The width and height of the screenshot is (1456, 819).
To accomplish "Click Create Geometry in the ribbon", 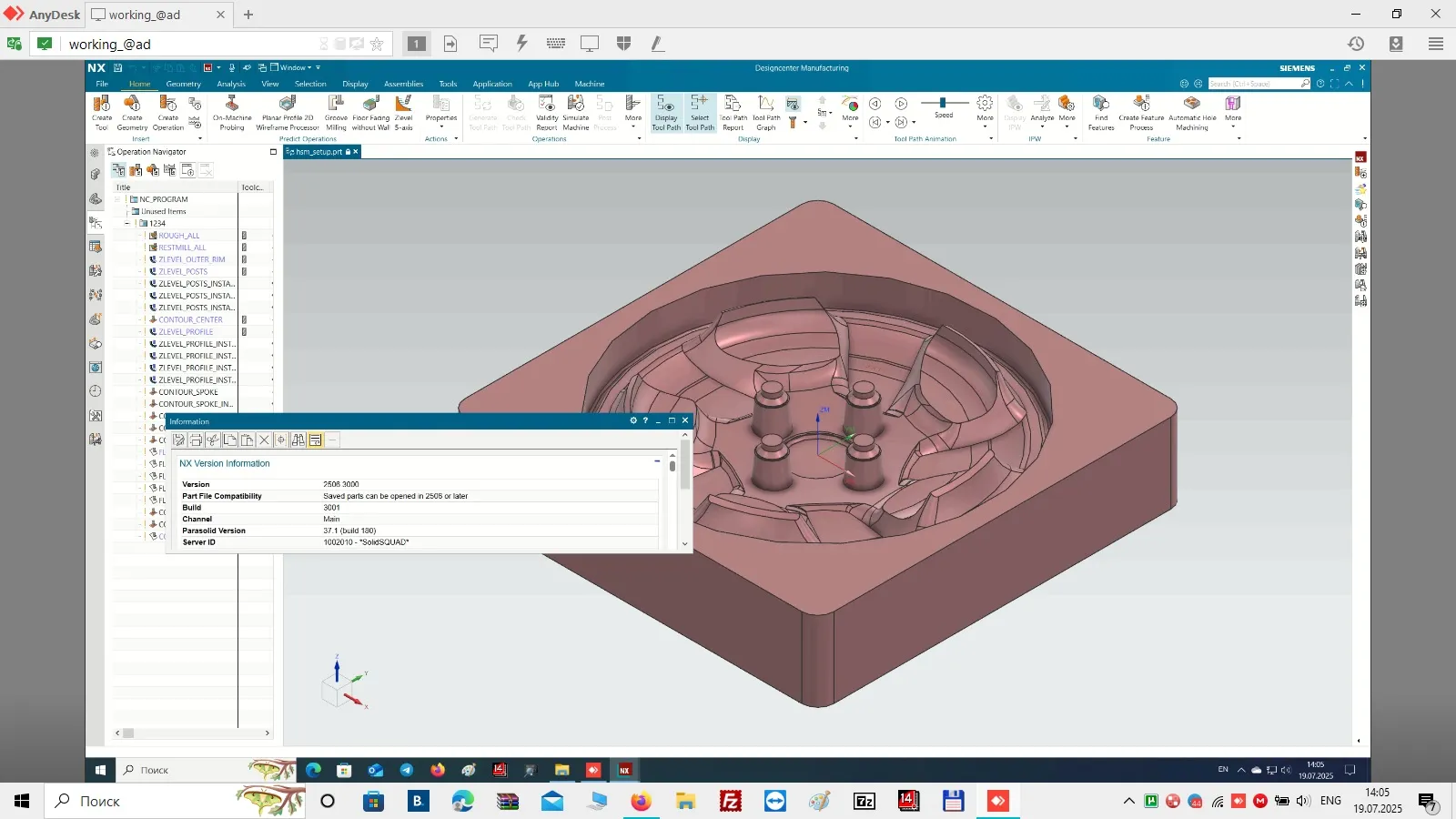I will coord(132,113).
